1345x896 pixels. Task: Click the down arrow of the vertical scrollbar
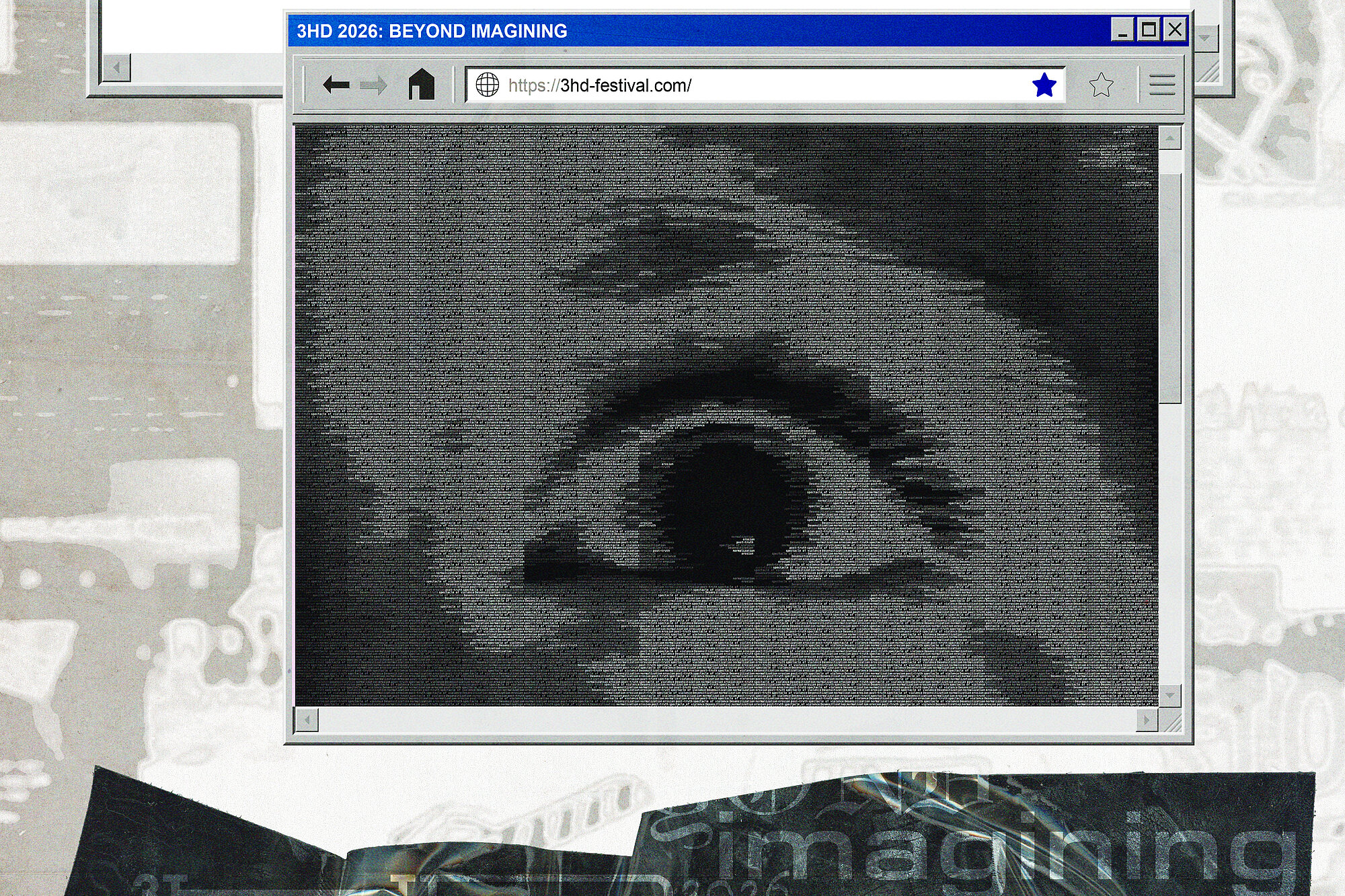(1170, 695)
